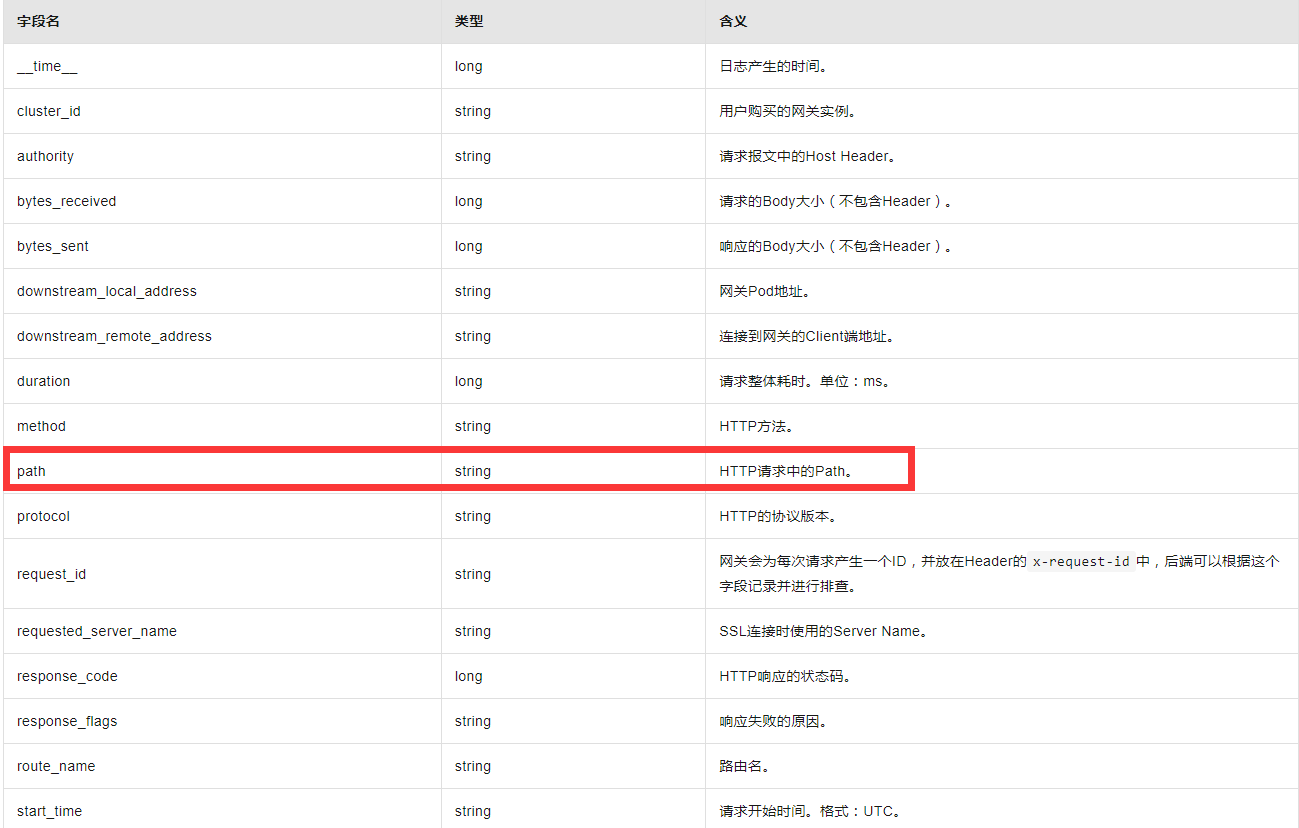The image size is (1299, 828).
Task: Click the description '响应失败的原因。'
Action: point(773,721)
